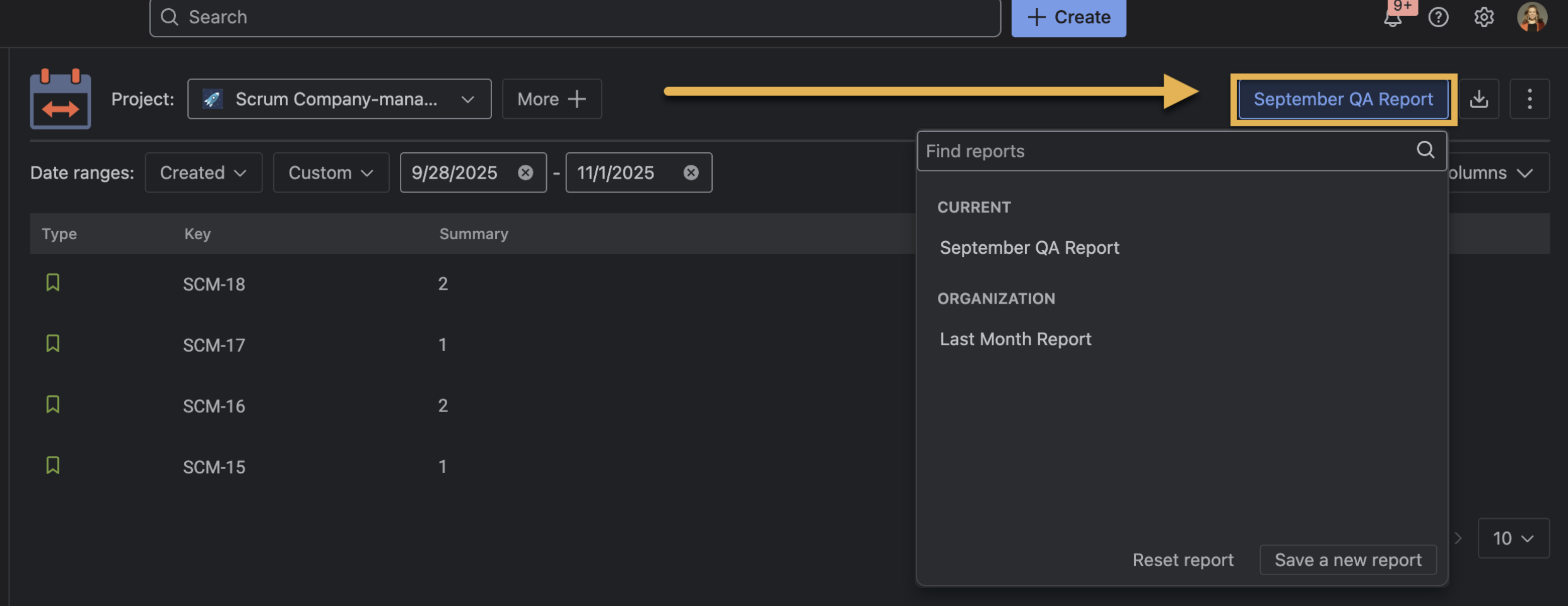Screen dimensions: 1568x606
Task: Open the Created date type dropdown
Action: coord(203,172)
